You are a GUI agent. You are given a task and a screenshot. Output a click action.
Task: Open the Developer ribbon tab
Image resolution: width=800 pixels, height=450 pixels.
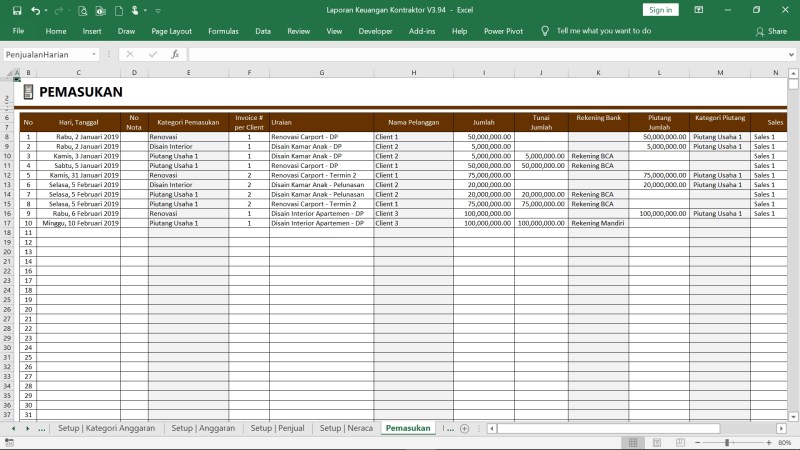375,31
